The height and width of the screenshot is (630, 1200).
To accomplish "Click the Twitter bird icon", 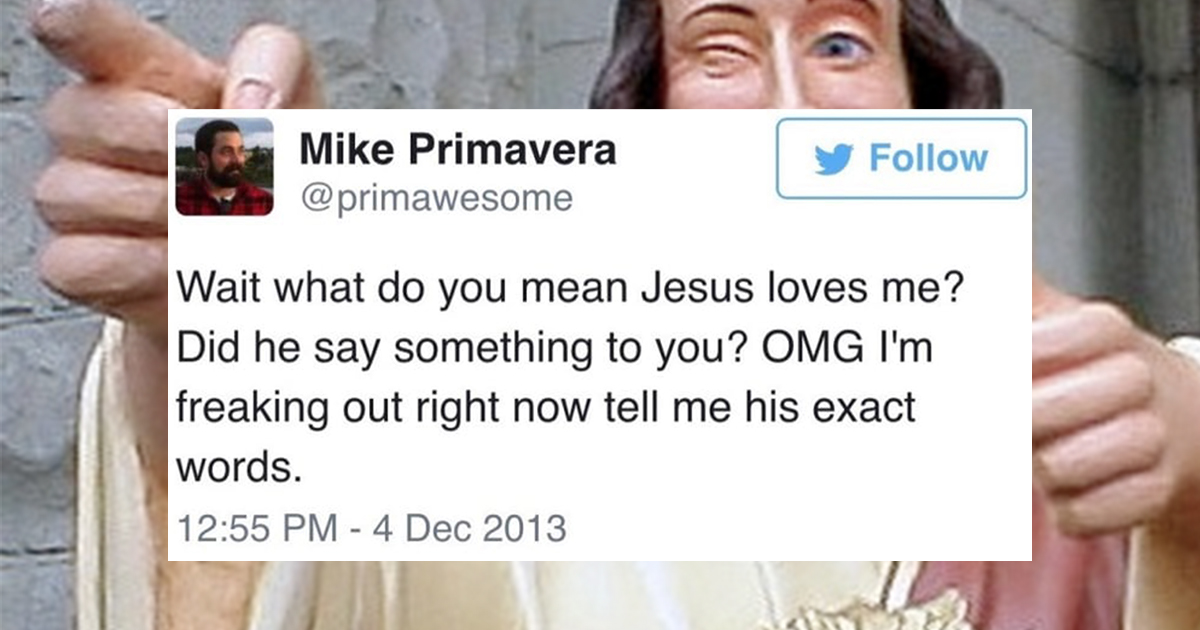I will [x=834, y=159].
